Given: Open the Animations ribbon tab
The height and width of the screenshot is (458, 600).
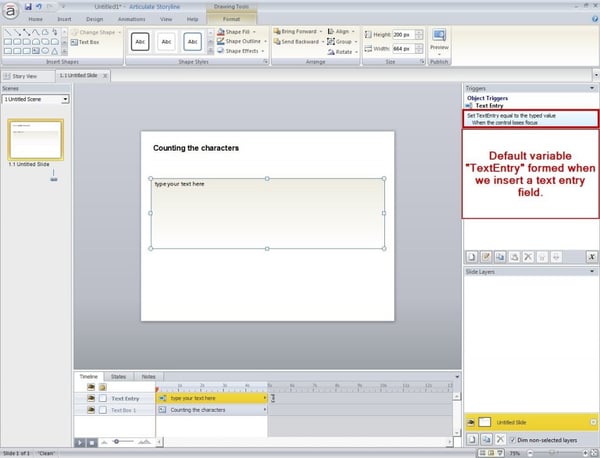Looking at the screenshot, I should pos(131,19).
